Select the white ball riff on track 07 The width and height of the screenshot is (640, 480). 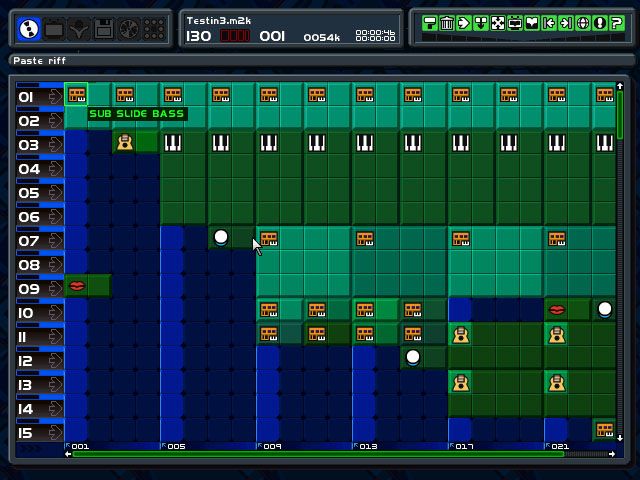tap(221, 238)
